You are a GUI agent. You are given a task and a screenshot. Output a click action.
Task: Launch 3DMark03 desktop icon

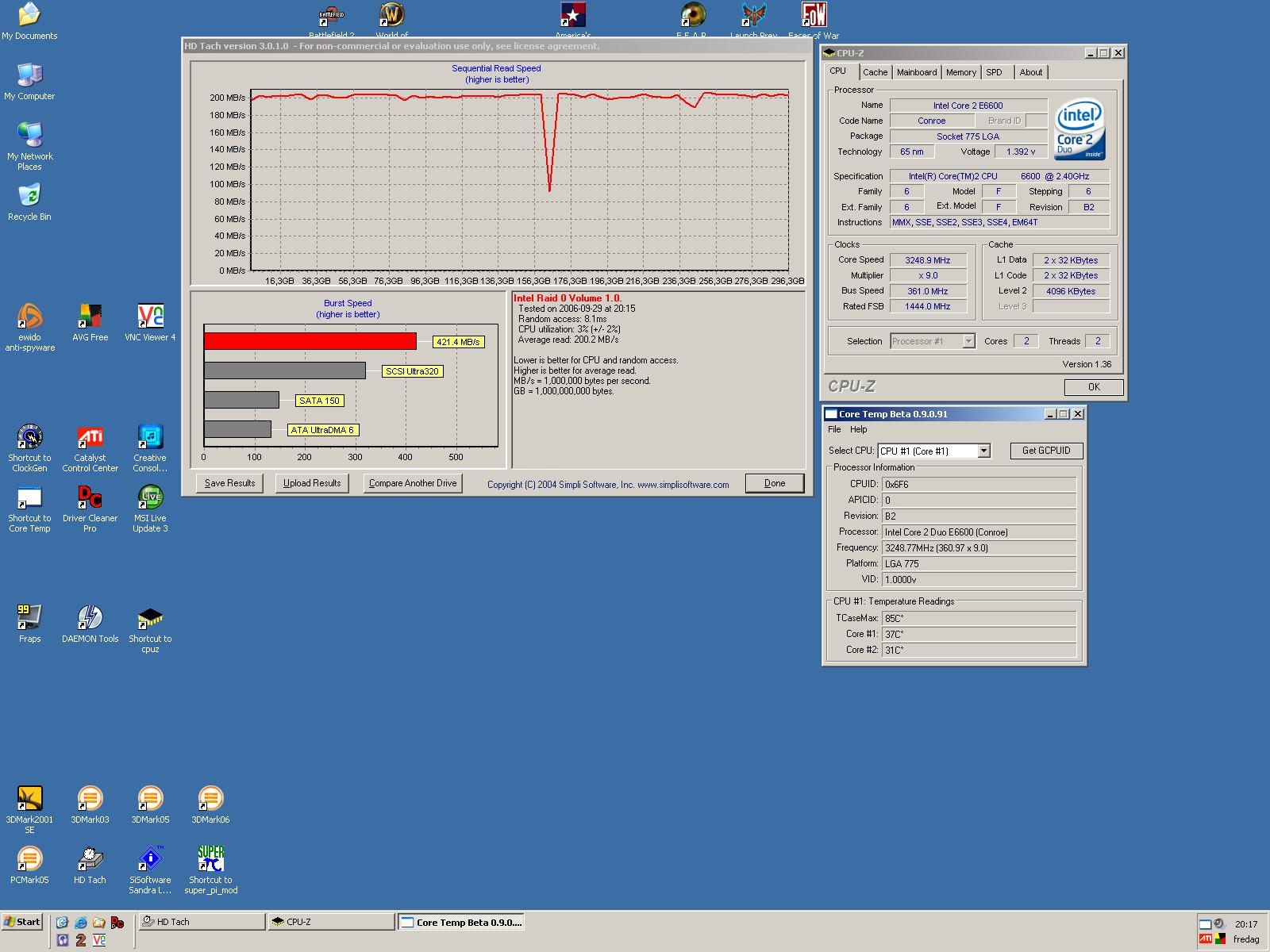90,804
